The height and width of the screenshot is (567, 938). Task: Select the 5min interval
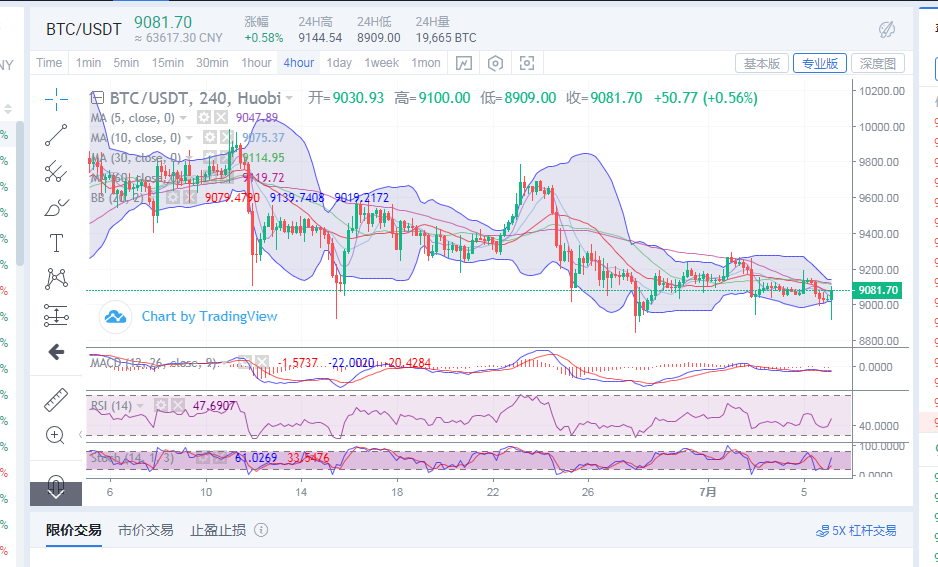click(126, 63)
